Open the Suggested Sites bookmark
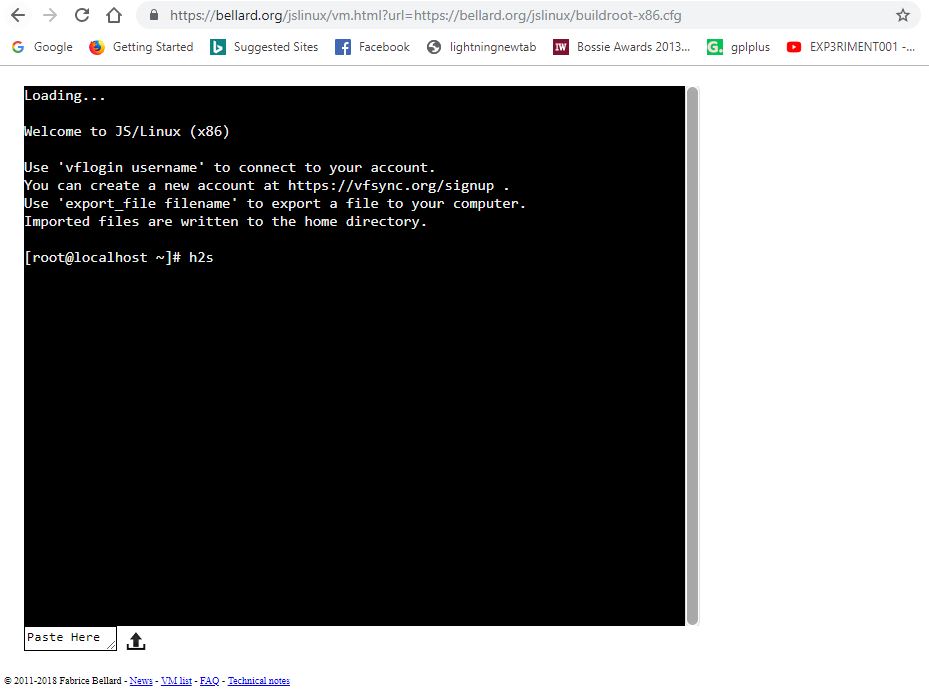The width and height of the screenshot is (929, 691). pyautogui.click(x=263, y=46)
